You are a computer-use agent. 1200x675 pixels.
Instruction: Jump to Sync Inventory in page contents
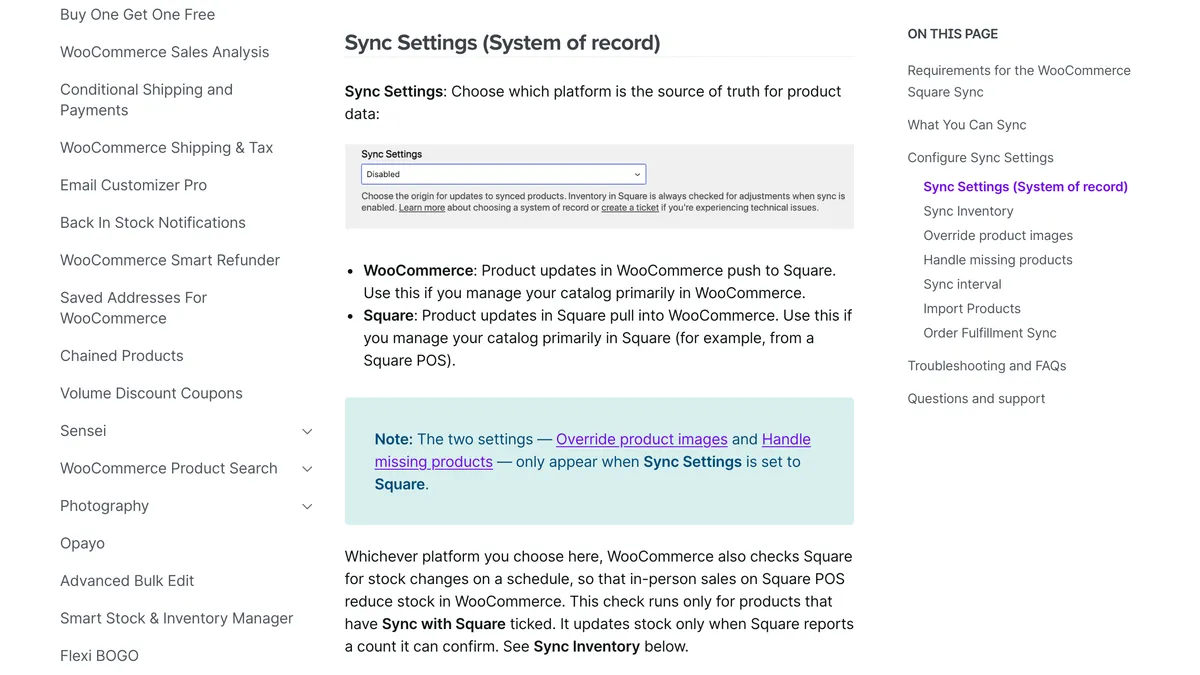[968, 211]
